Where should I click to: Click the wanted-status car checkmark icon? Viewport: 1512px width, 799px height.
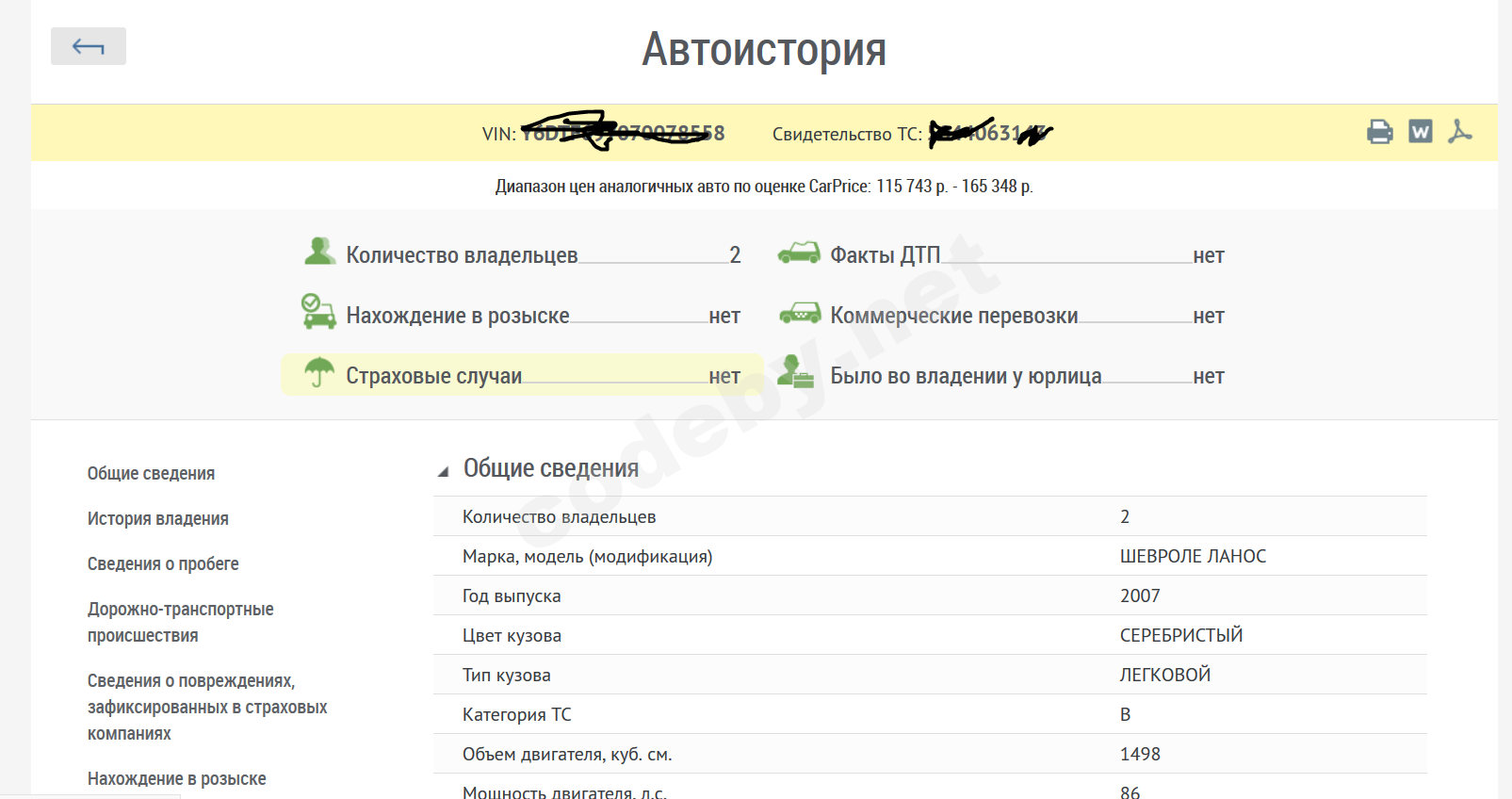point(318,312)
